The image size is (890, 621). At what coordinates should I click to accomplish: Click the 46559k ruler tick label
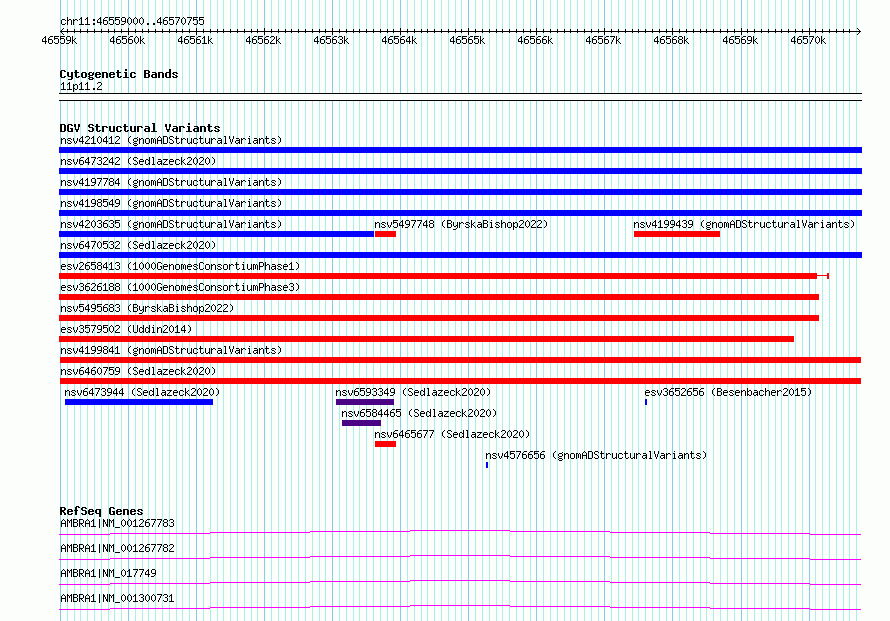point(59,40)
